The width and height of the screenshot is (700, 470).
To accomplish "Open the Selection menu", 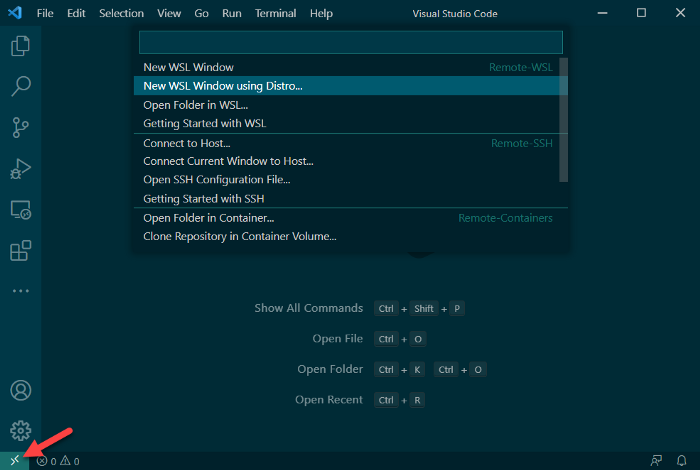I will tap(122, 14).
